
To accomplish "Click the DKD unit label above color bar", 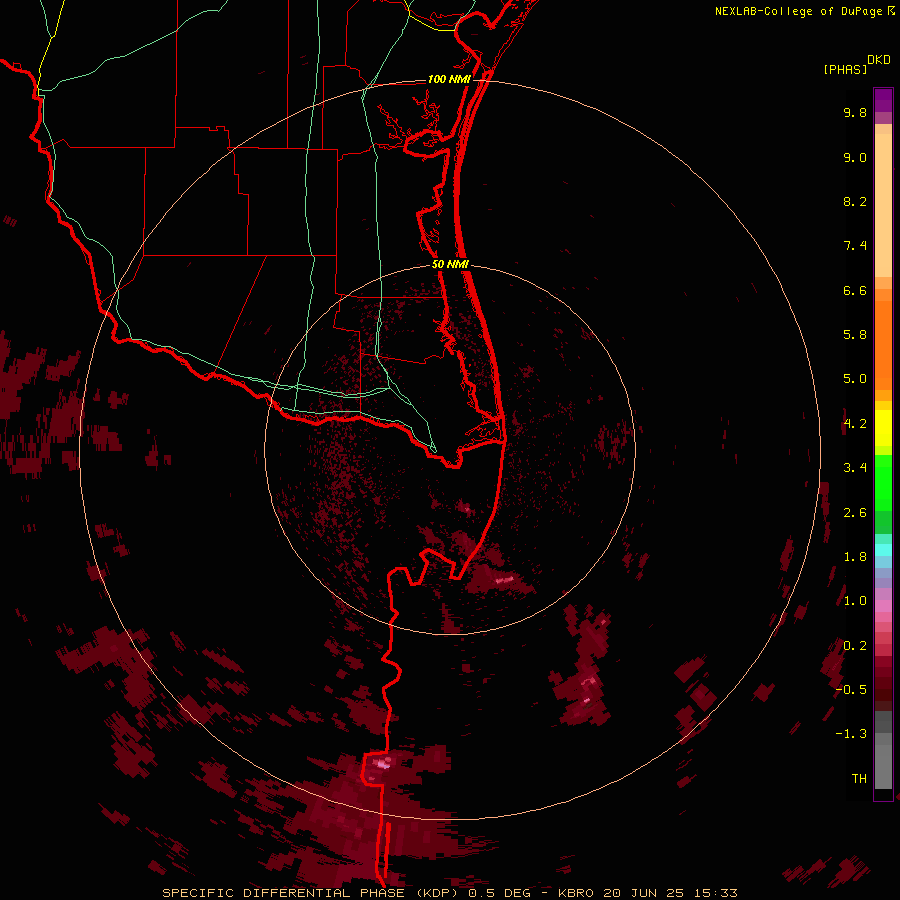I will tap(879, 59).
